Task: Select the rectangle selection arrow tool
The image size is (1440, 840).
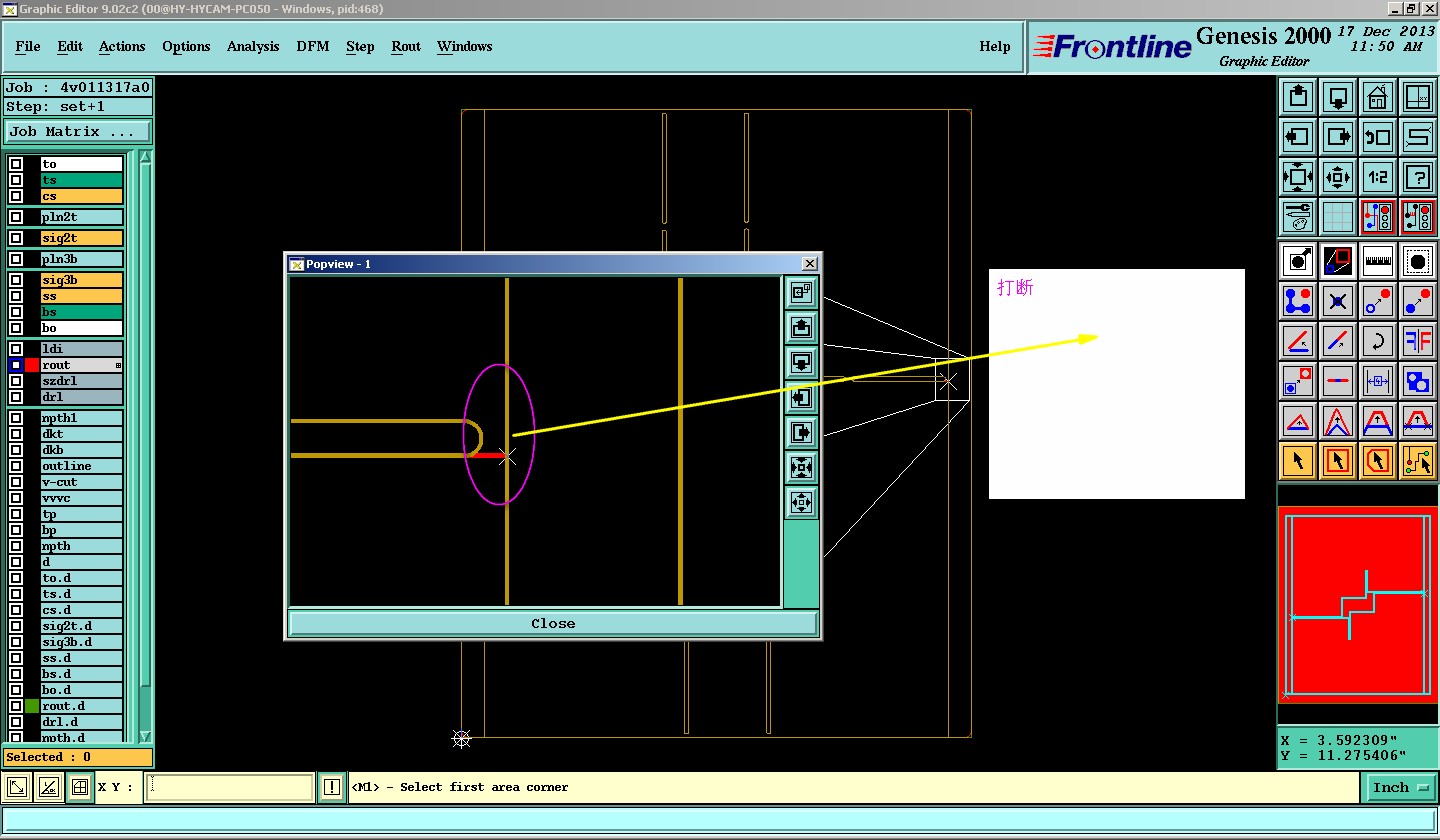Action: click(1338, 460)
